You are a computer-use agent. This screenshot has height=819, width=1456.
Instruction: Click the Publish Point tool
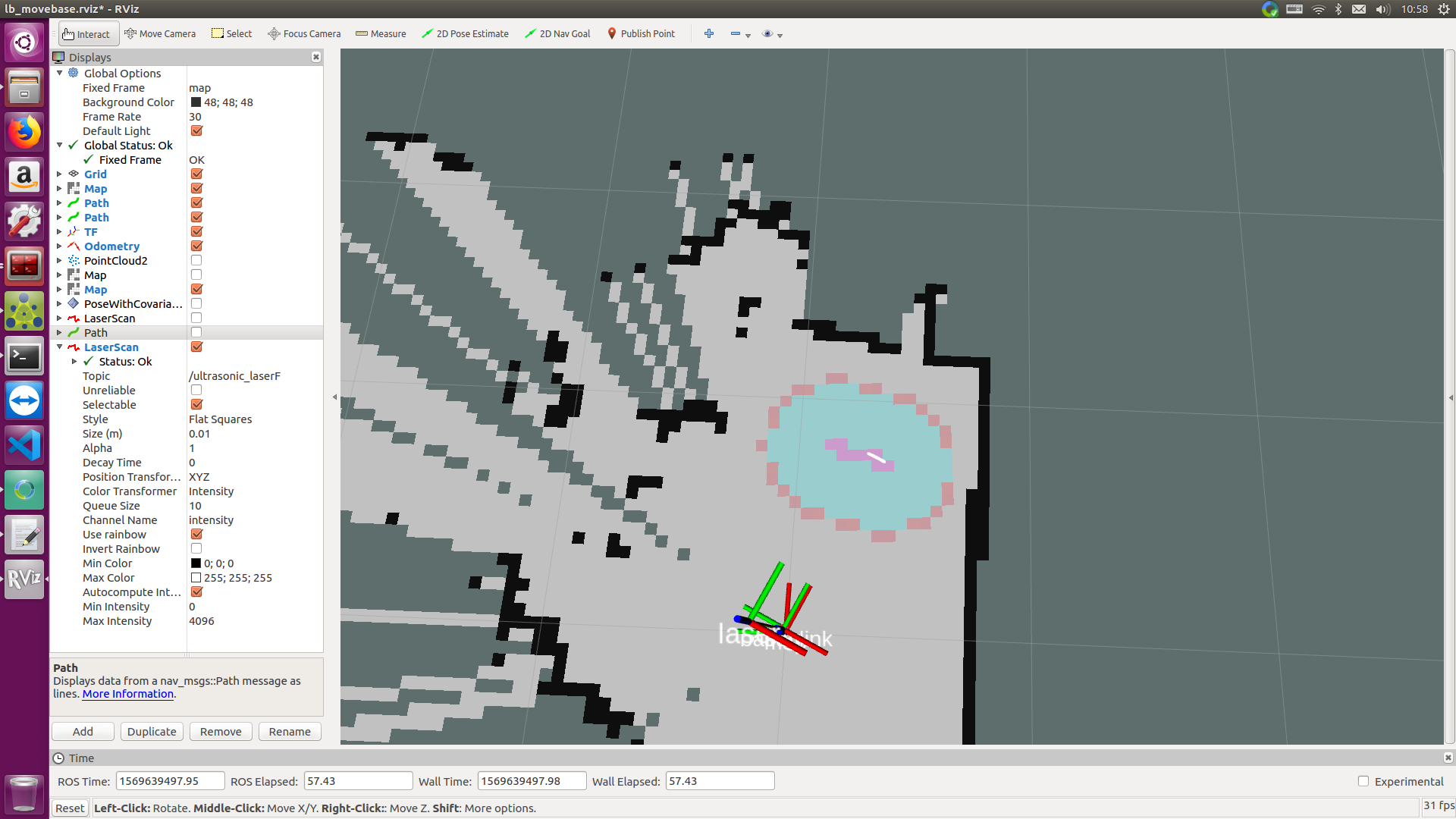pos(641,33)
